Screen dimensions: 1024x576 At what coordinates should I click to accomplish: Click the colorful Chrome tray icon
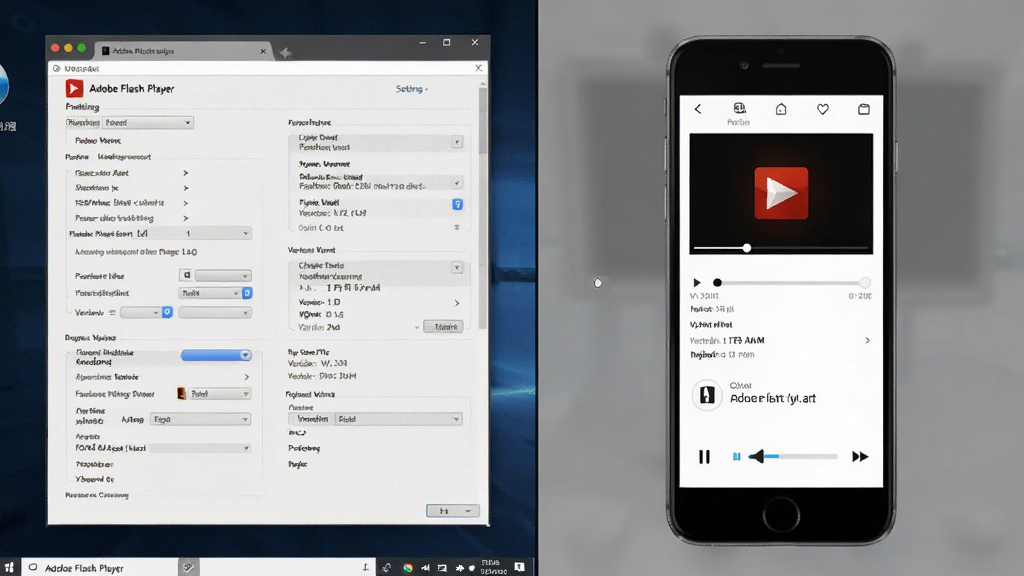(x=408, y=568)
